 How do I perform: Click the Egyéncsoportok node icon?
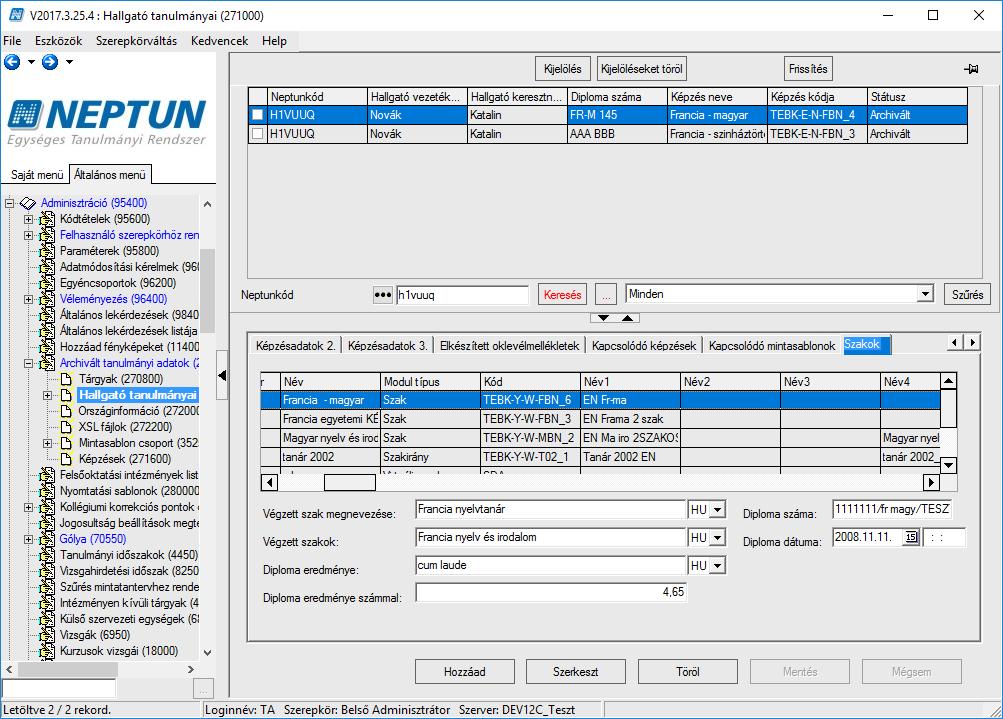[47, 283]
